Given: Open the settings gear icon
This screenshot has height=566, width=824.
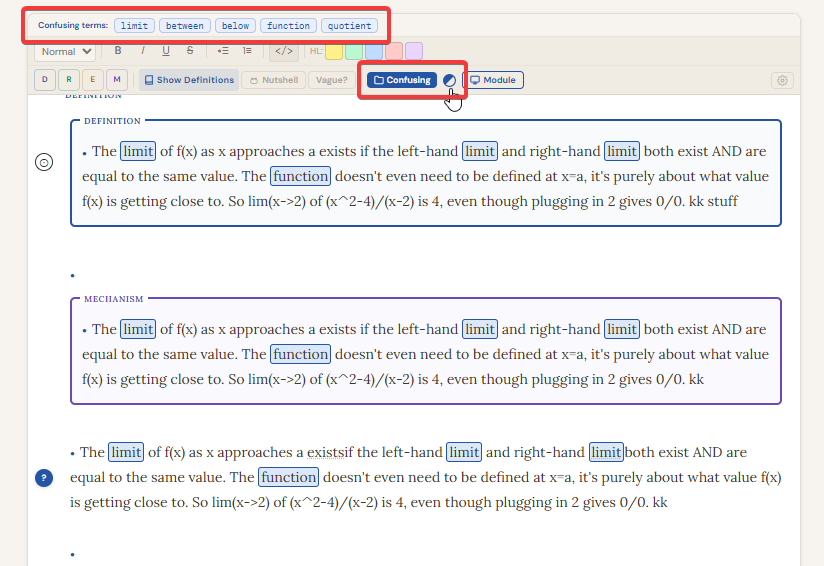Looking at the screenshot, I should [x=783, y=80].
